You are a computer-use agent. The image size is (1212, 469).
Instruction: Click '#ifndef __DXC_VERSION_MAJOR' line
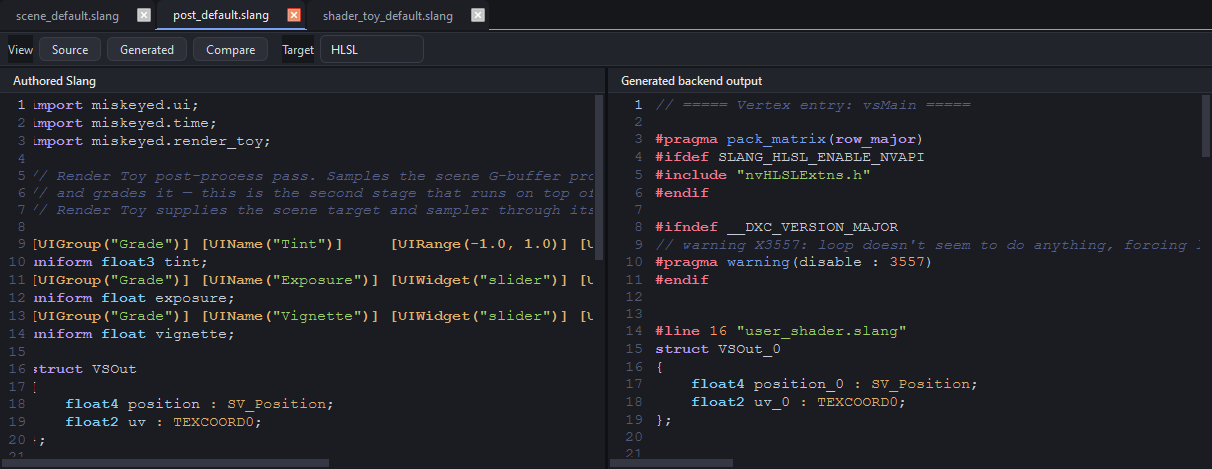tap(776, 228)
